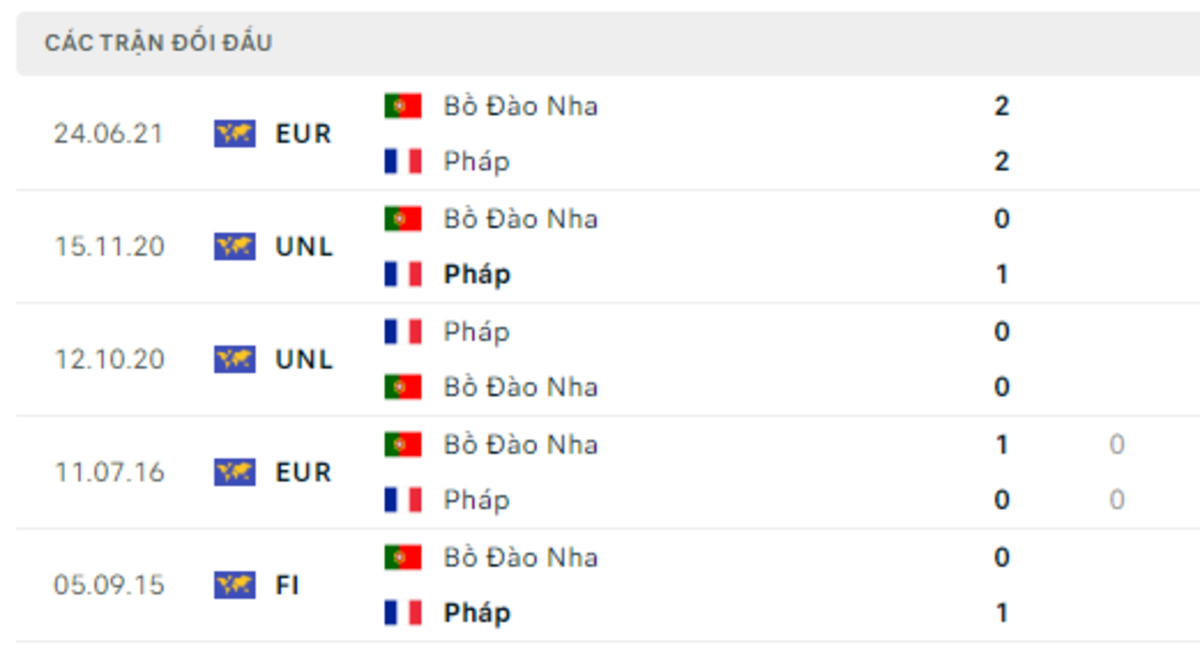1200x668 pixels.
Task: Click the competition icon for the 11.07.16 match
Action: [235, 473]
